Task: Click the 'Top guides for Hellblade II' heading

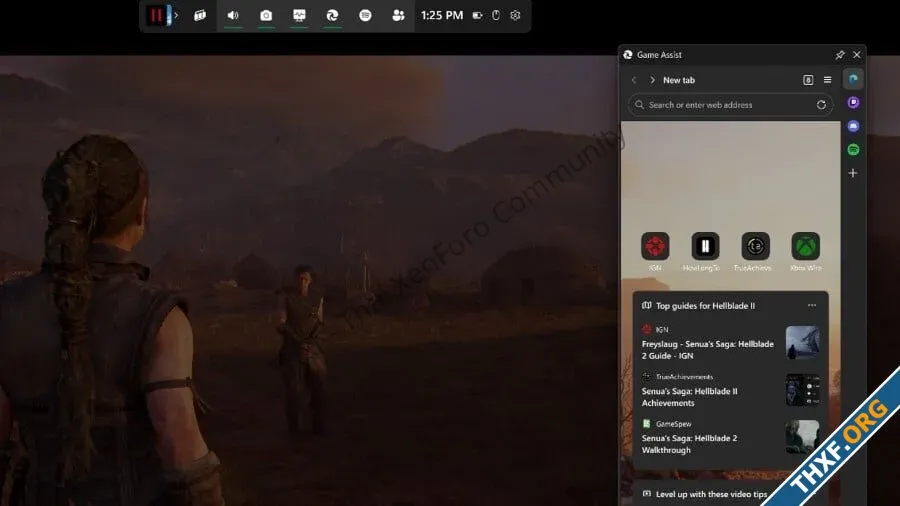Action: coord(705,306)
